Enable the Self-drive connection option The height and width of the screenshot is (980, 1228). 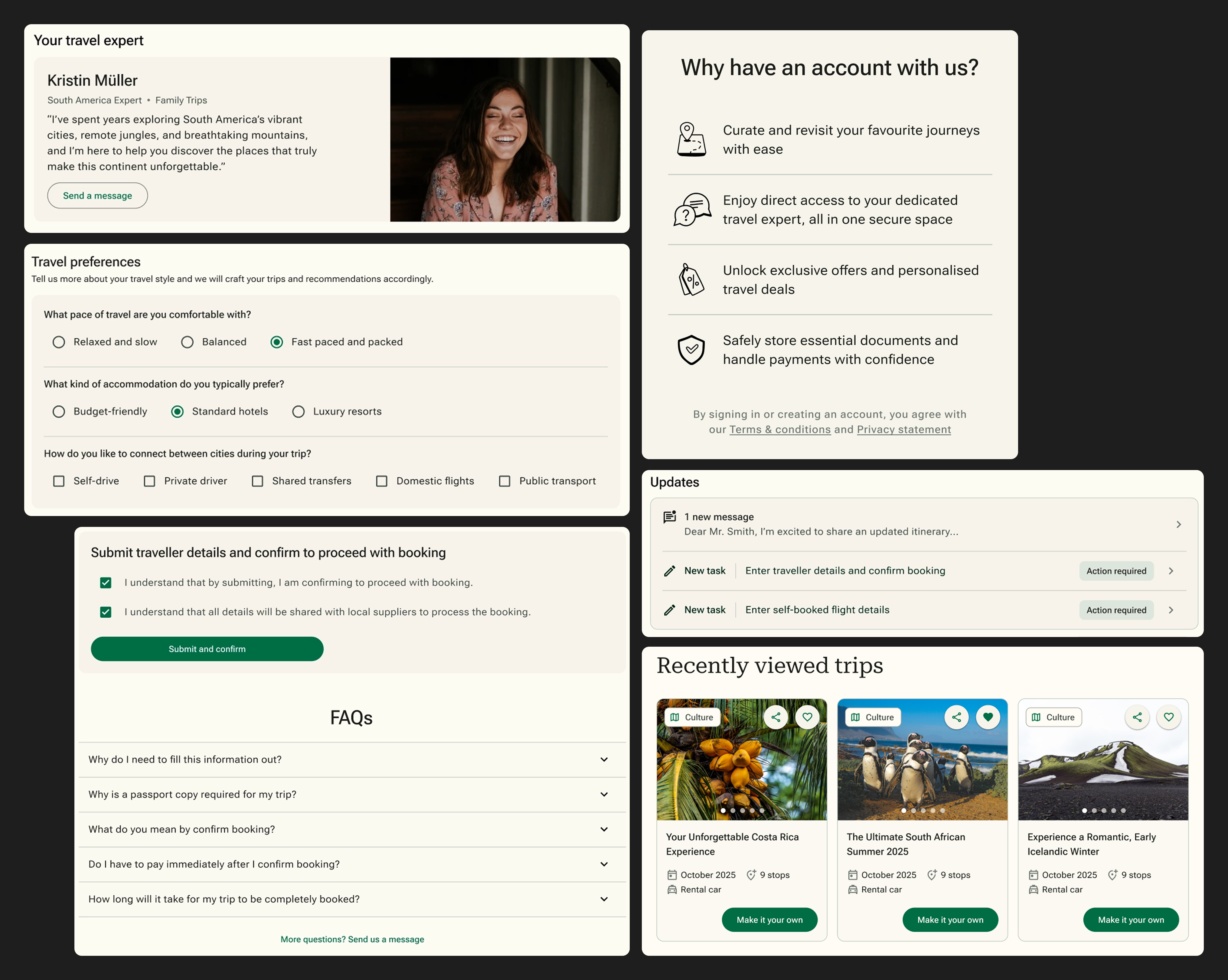click(x=59, y=481)
